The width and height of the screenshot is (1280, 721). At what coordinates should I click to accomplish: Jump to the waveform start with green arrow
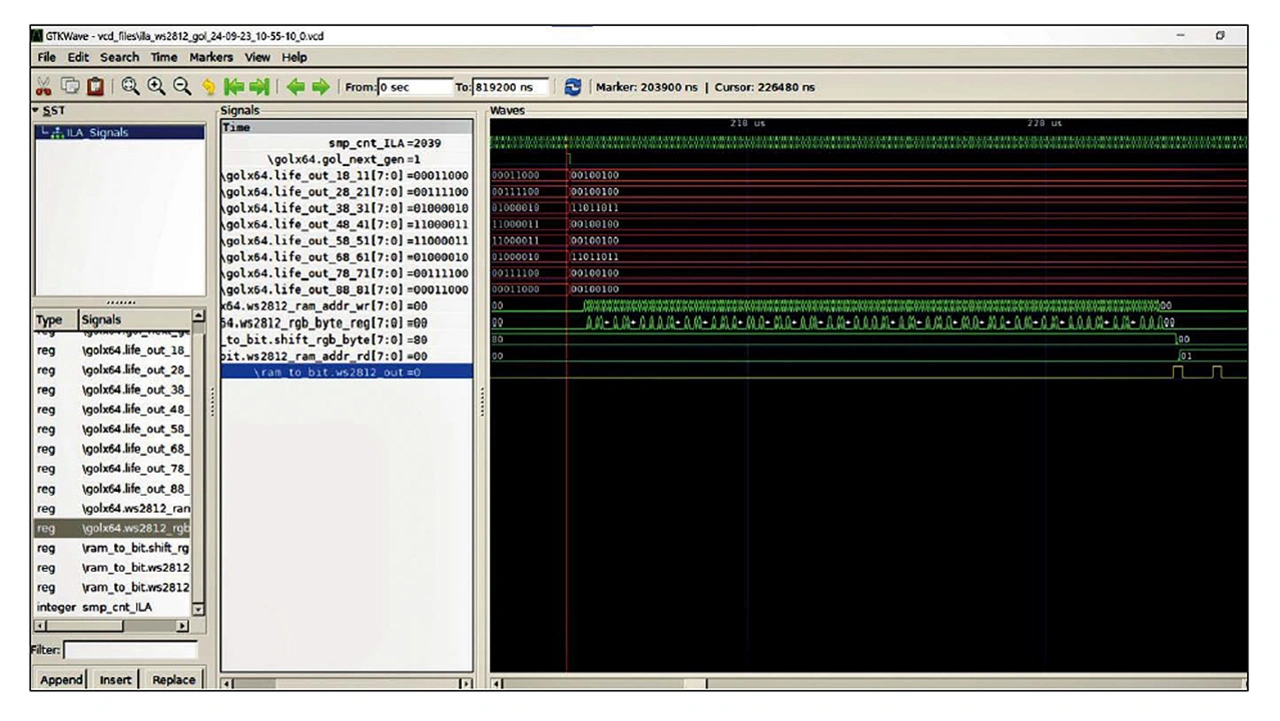[233, 87]
